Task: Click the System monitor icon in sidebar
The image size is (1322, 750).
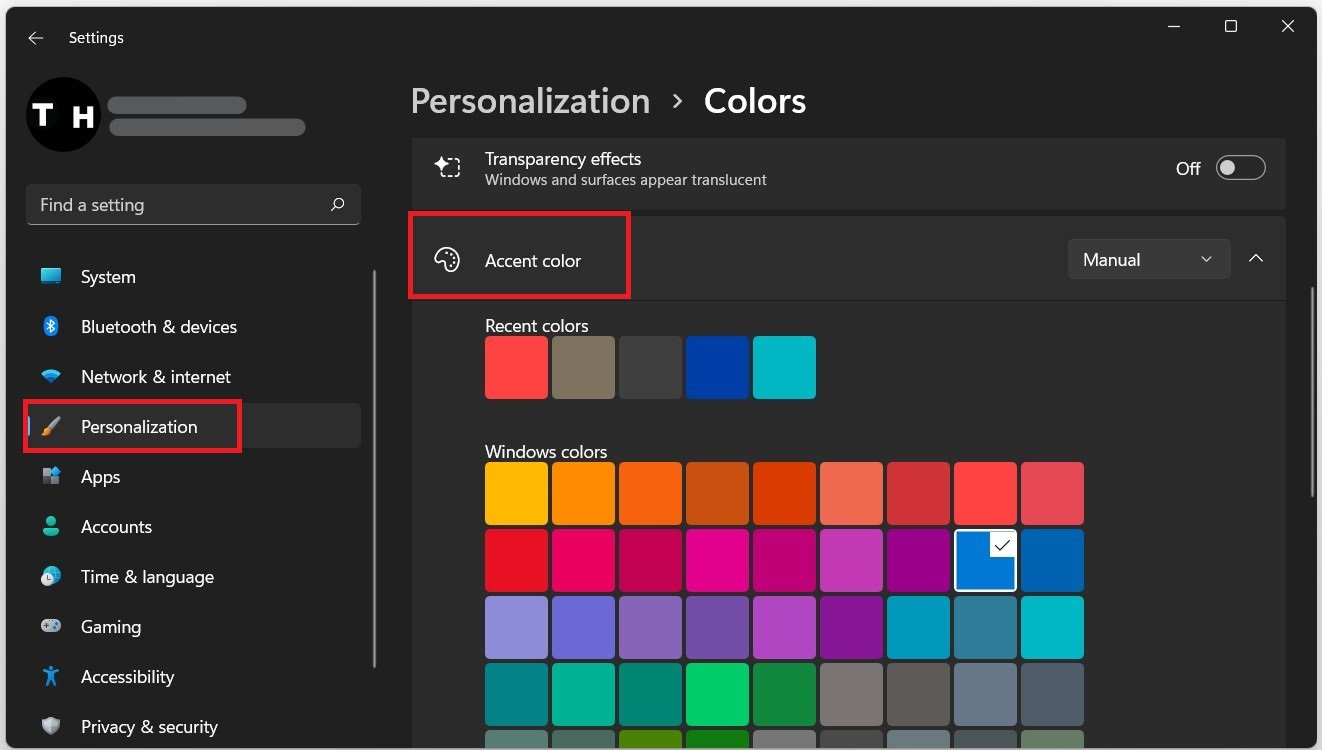Action: click(x=51, y=277)
